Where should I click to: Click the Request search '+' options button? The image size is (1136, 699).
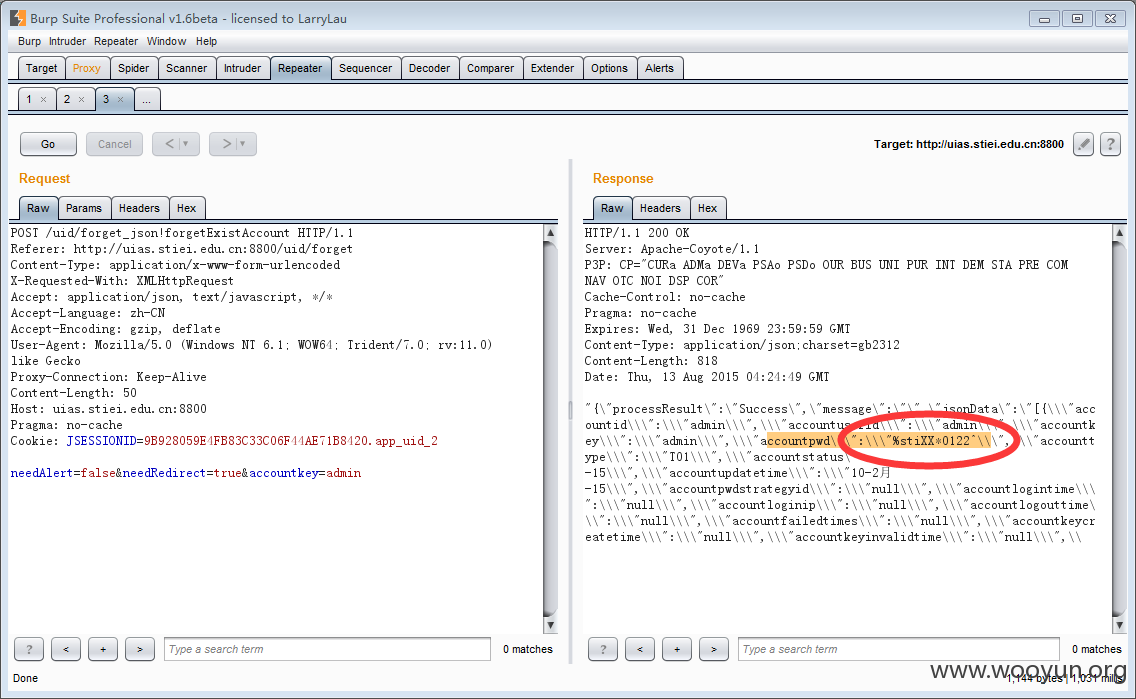tap(103, 649)
